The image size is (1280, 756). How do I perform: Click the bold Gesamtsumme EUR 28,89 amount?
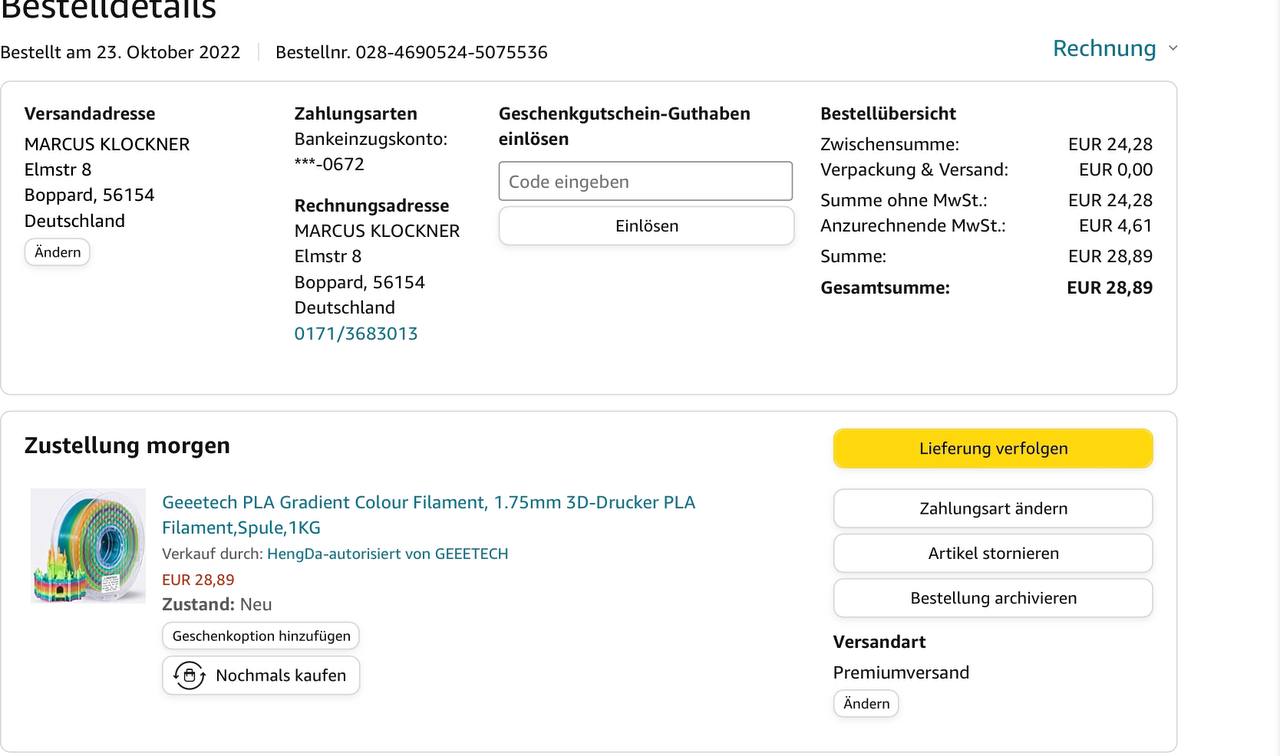click(x=1109, y=288)
